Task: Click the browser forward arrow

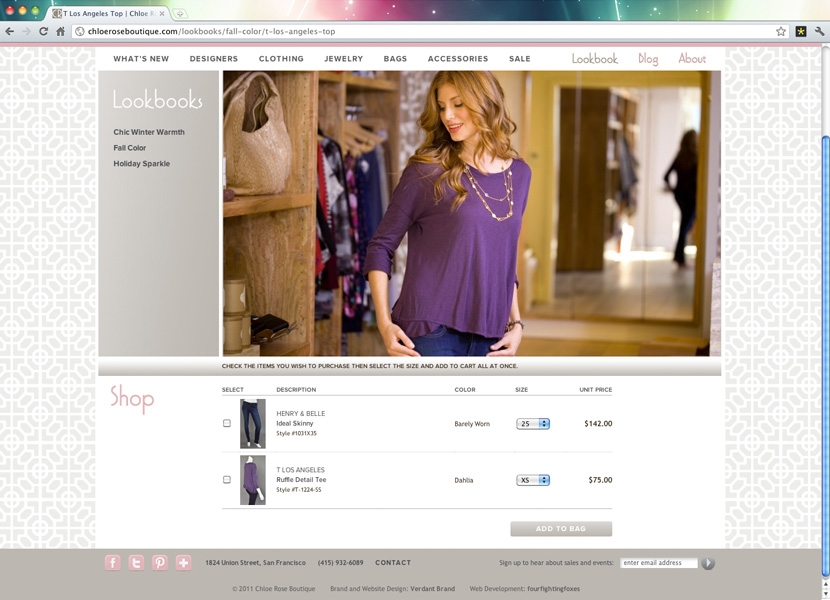Action: [26, 31]
